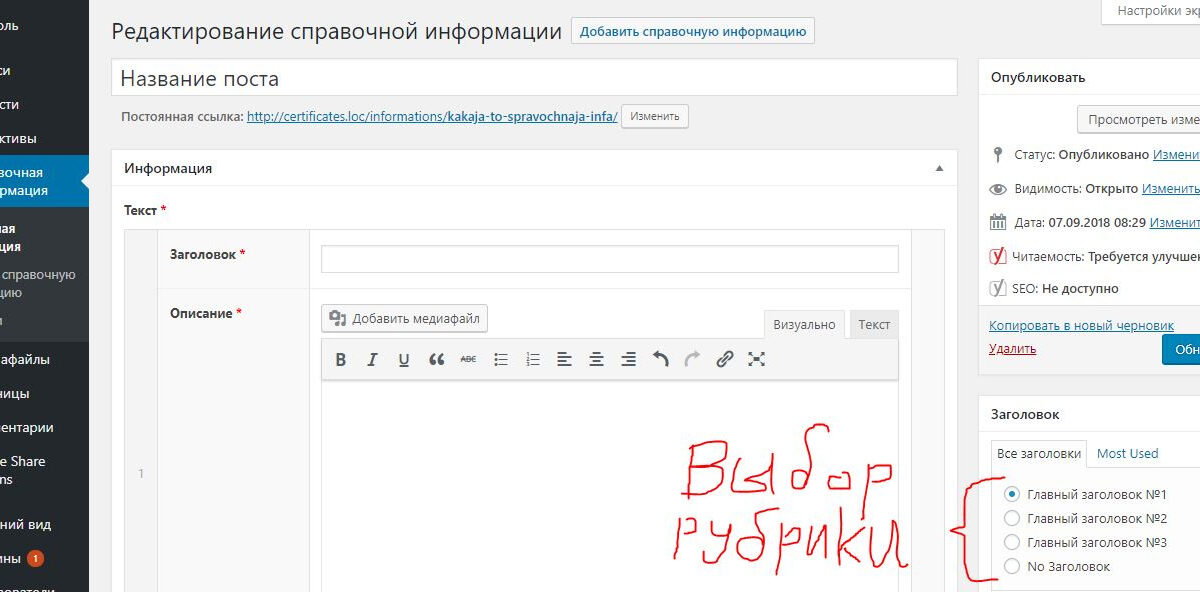Image resolution: width=1200 pixels, height=592 pixels.
Task: Edit the publish status via Изменить link
Action: 1176,155
